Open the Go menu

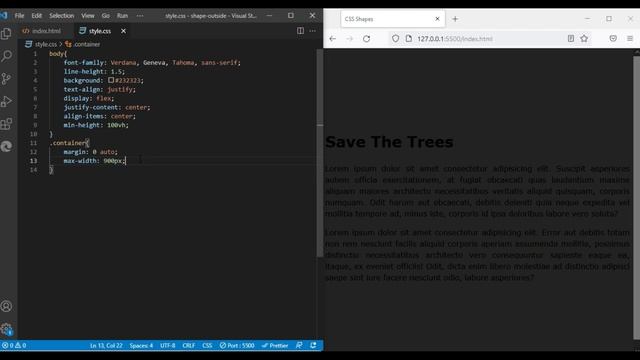(x=106, y=16)
